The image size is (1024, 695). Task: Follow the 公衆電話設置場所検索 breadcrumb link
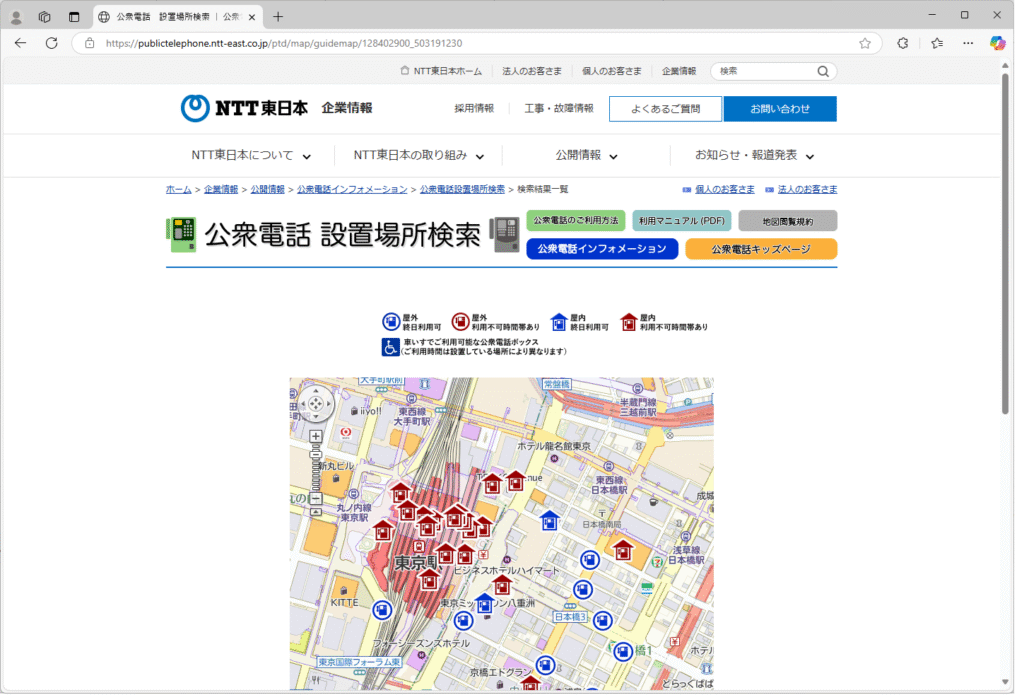click(x=462, y=189)
